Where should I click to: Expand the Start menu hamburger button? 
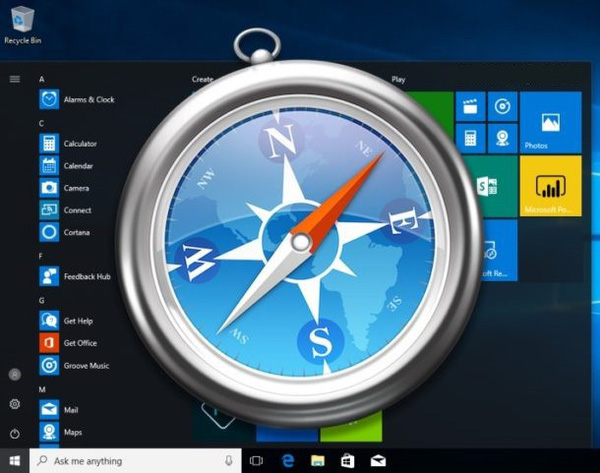coord(15,79)
